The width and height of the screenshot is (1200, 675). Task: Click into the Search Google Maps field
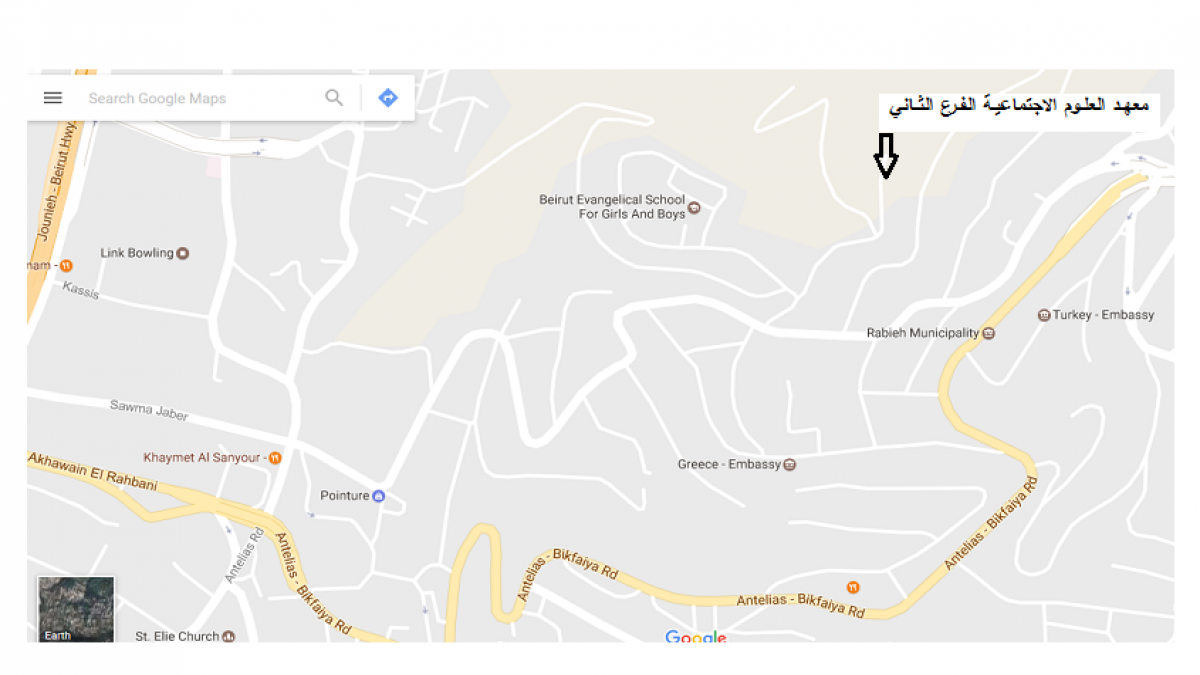click(200, 98)
